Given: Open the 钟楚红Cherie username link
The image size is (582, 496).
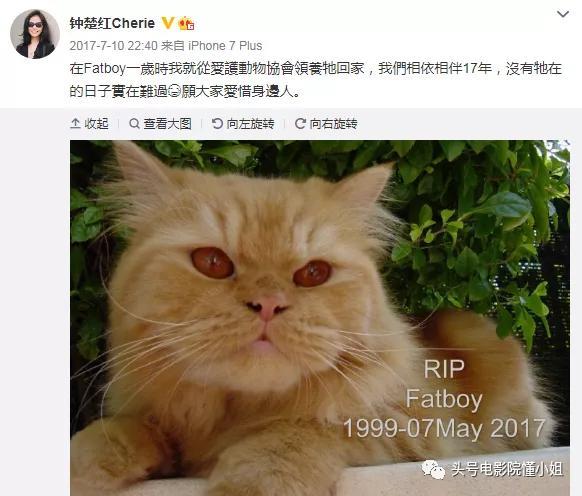Looking at the screenshot, I should pyautogui.click(x=112, y=23).
